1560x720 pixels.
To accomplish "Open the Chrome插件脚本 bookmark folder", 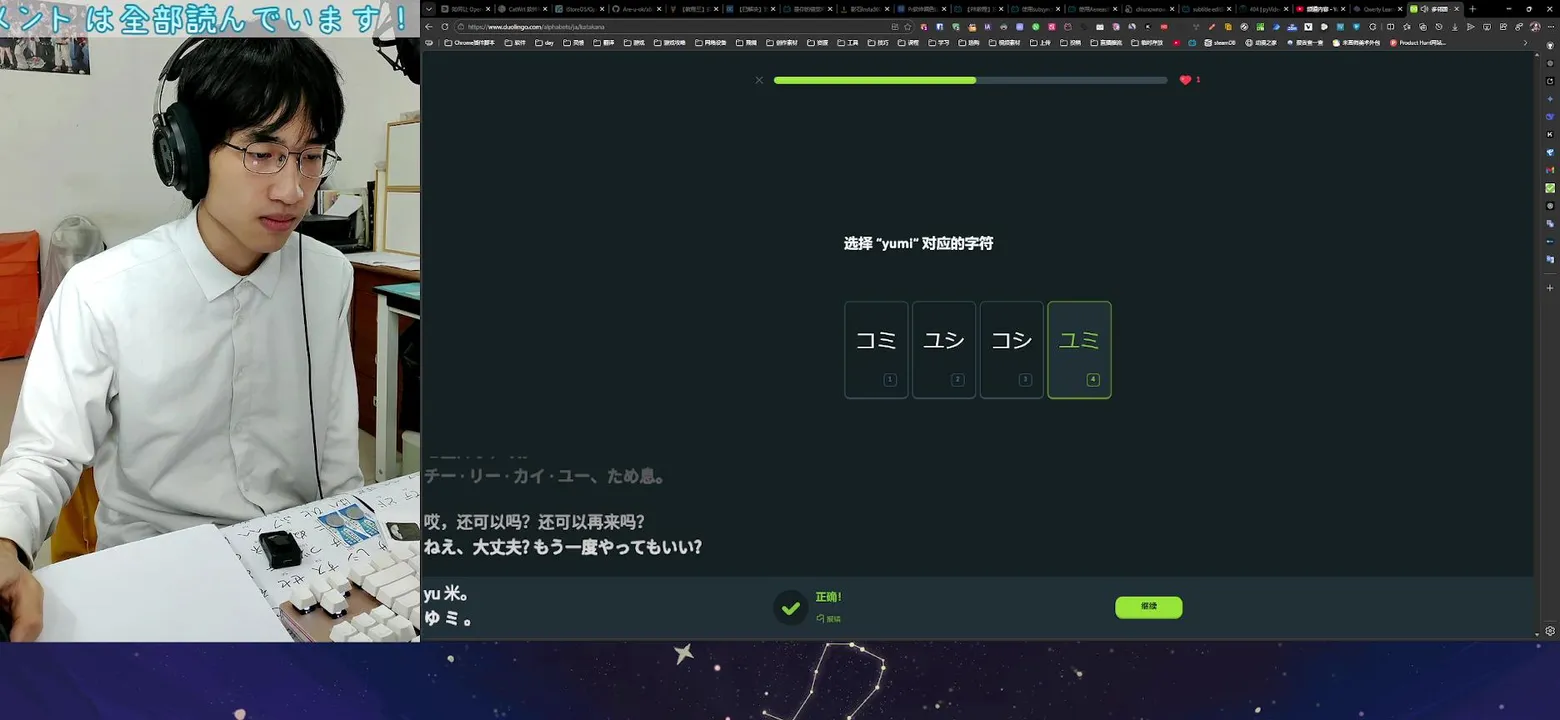I will pos(470,43).
